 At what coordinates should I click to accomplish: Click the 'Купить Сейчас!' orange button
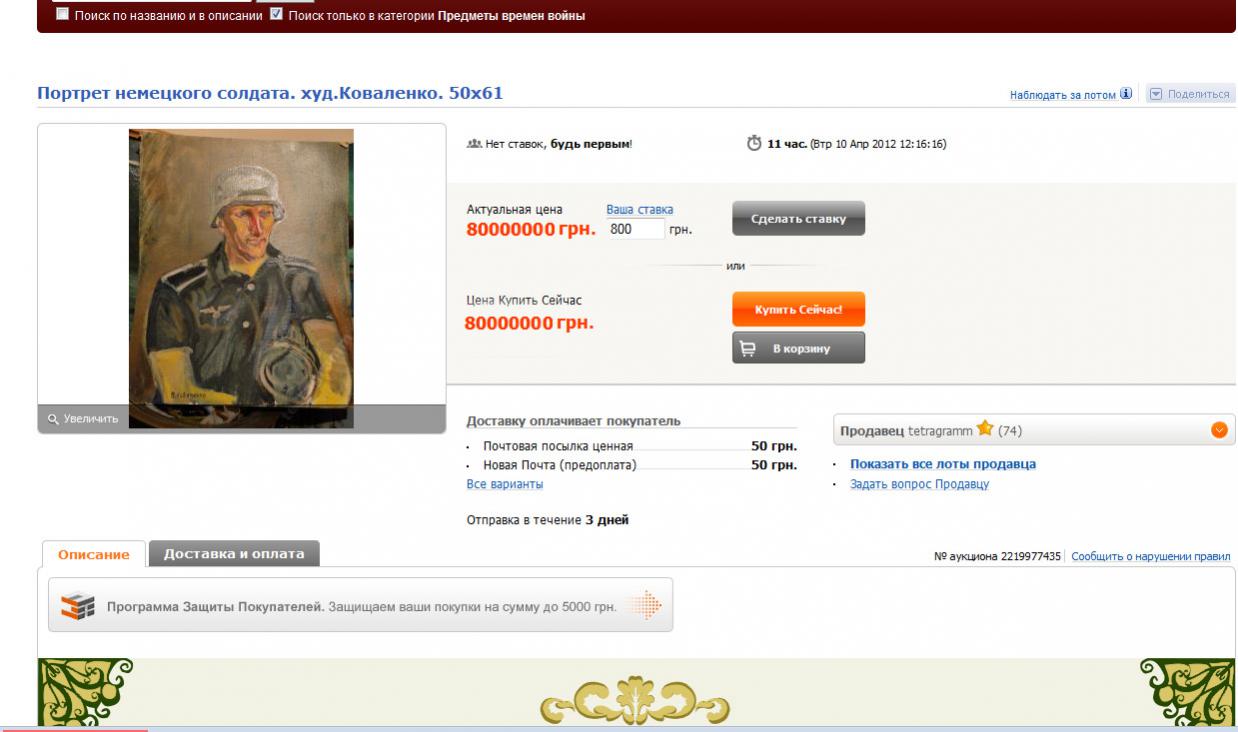tap(798, 309)
